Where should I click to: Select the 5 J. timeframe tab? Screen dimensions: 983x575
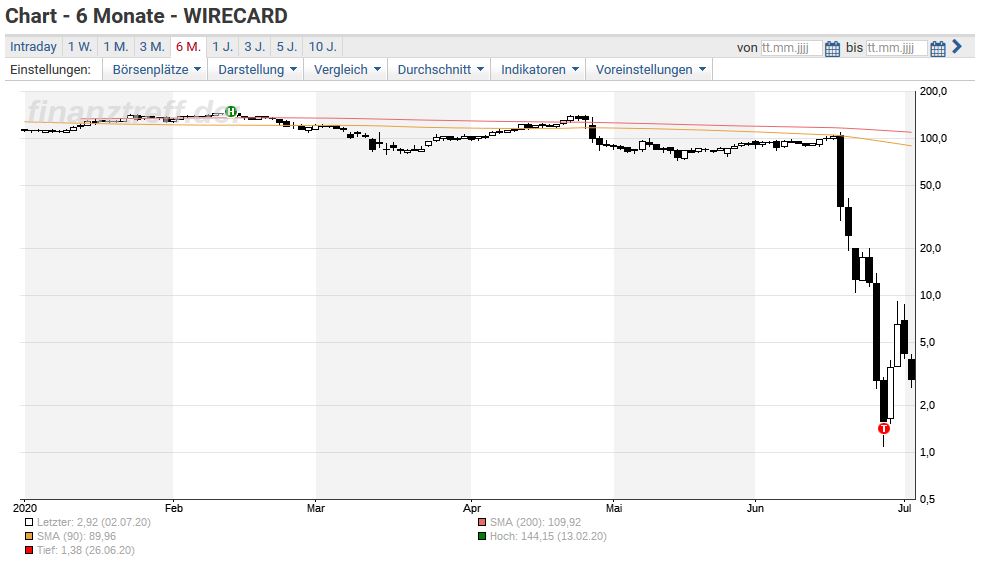287,47
